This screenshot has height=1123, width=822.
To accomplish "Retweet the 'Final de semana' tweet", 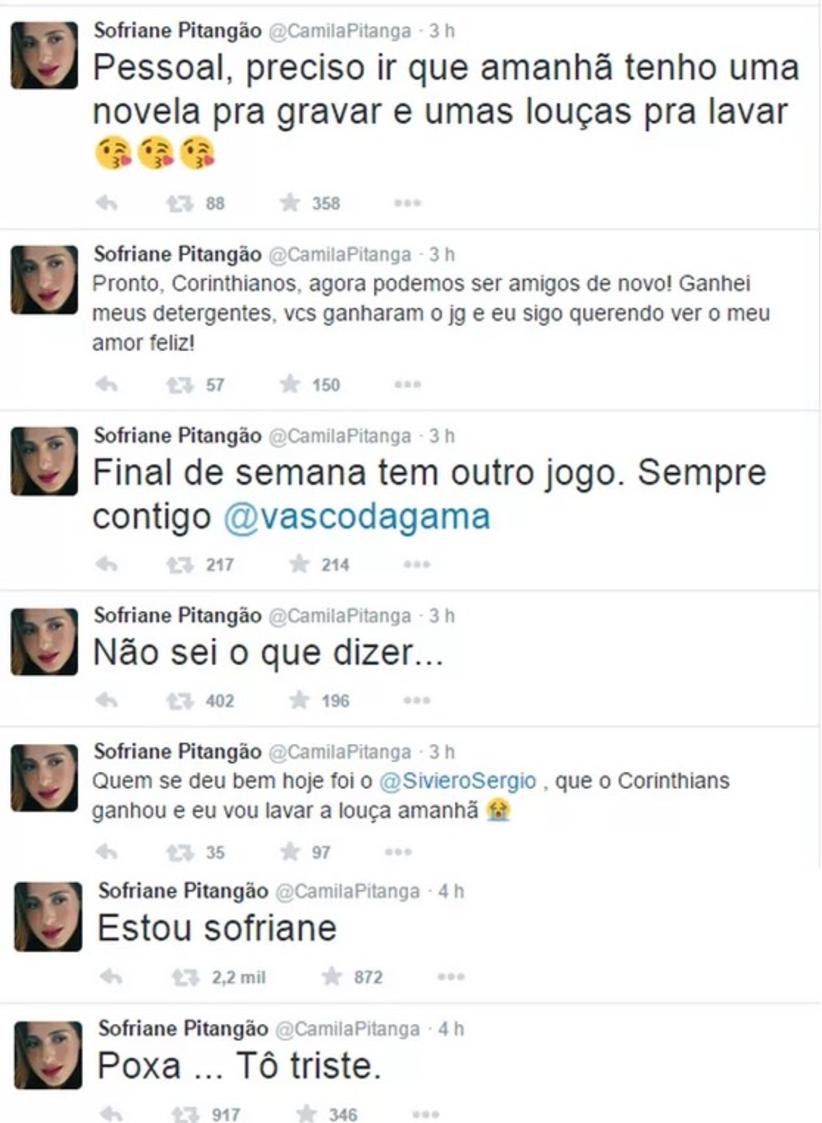I will 180,564.
